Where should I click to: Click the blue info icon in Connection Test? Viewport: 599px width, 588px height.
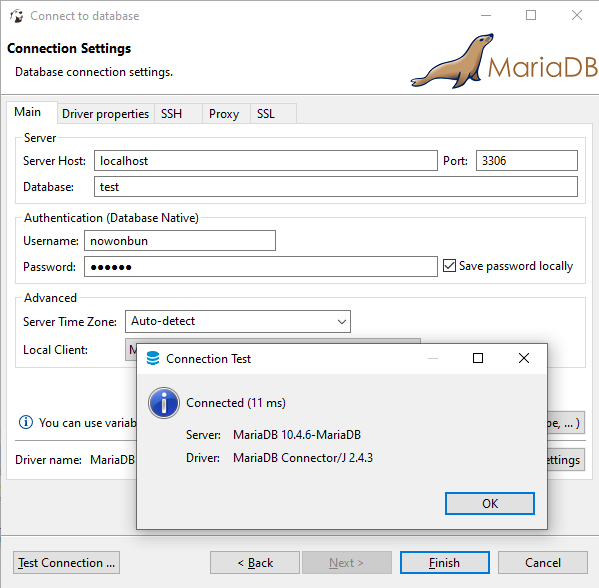pyautogui.click(x=164, y=403)
